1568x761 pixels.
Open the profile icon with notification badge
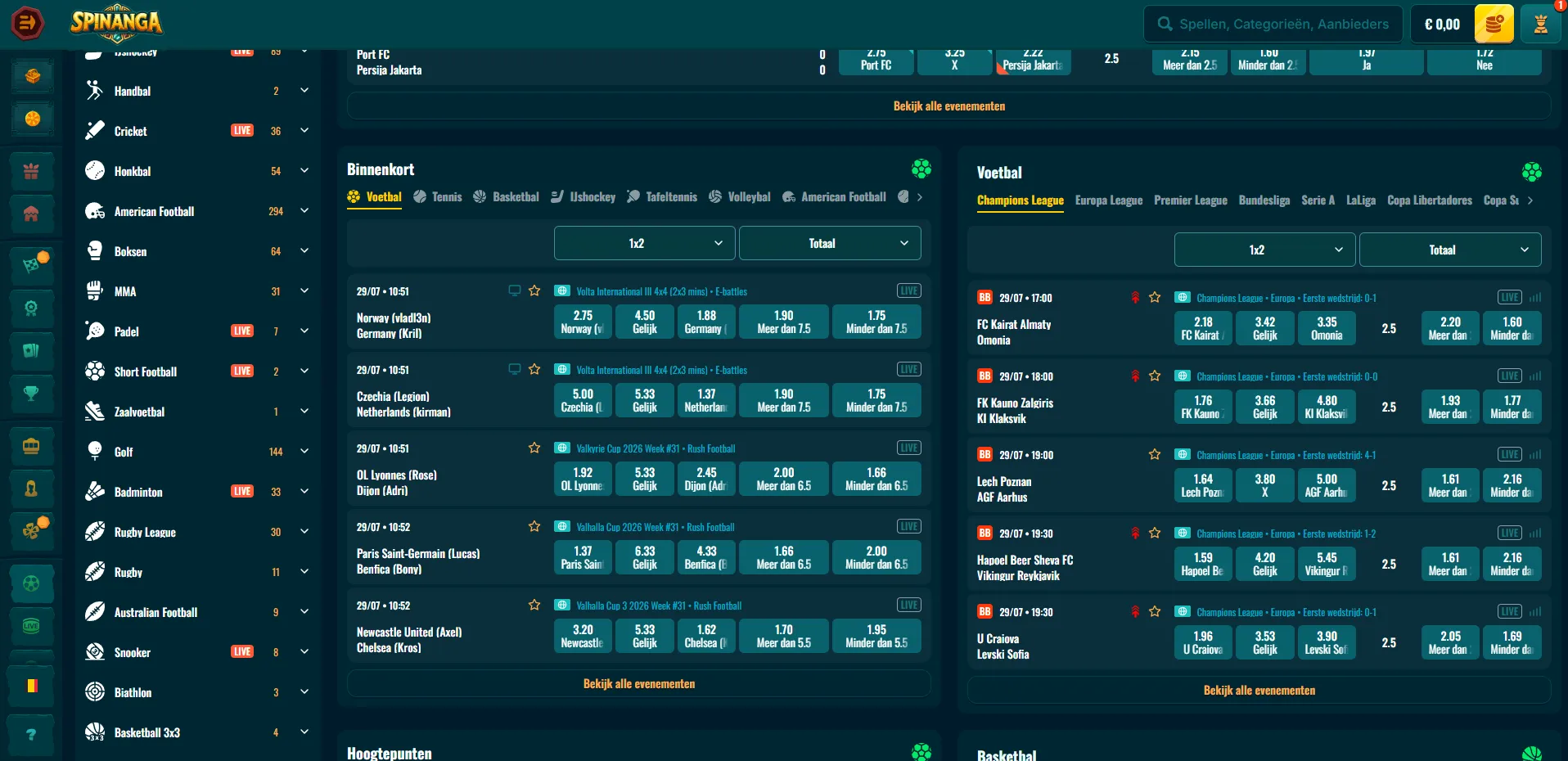point(1541,24)
